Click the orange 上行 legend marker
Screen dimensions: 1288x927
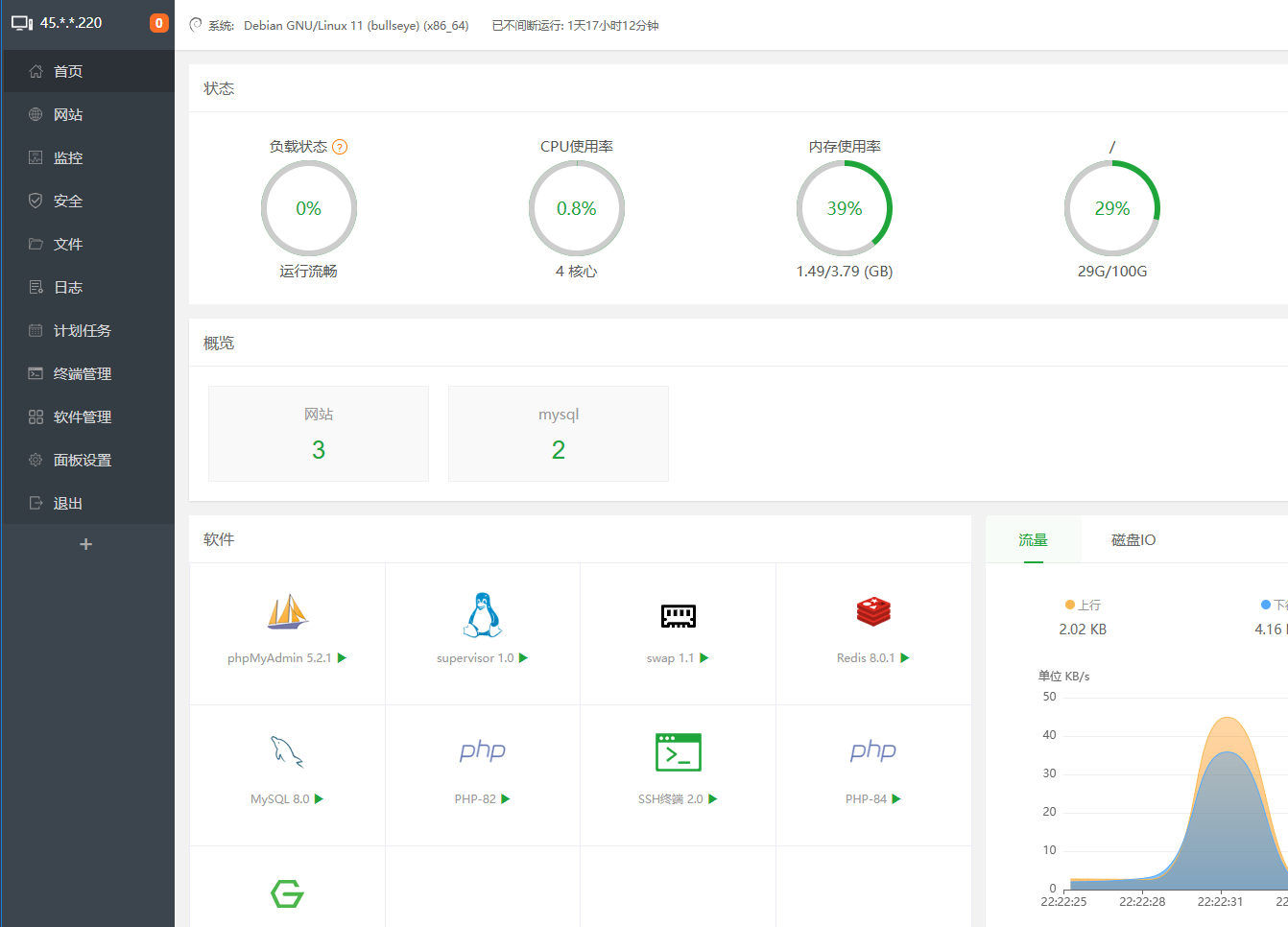coord(1070,605)
